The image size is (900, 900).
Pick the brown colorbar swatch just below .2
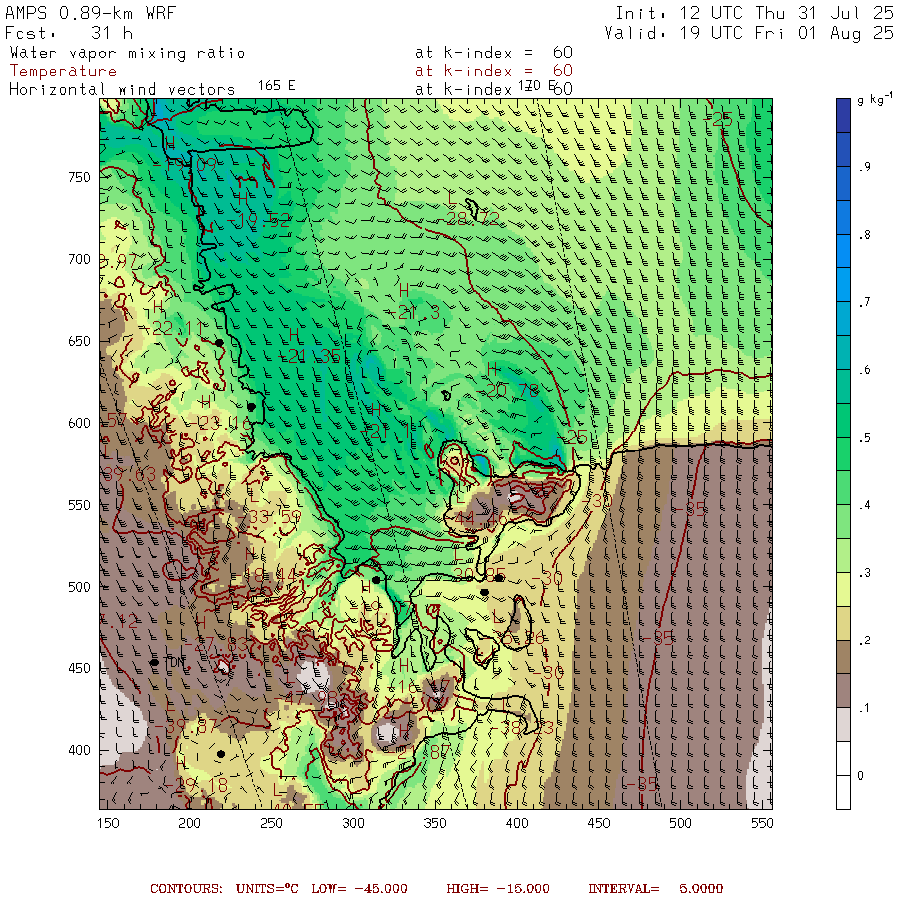[843, 657]
